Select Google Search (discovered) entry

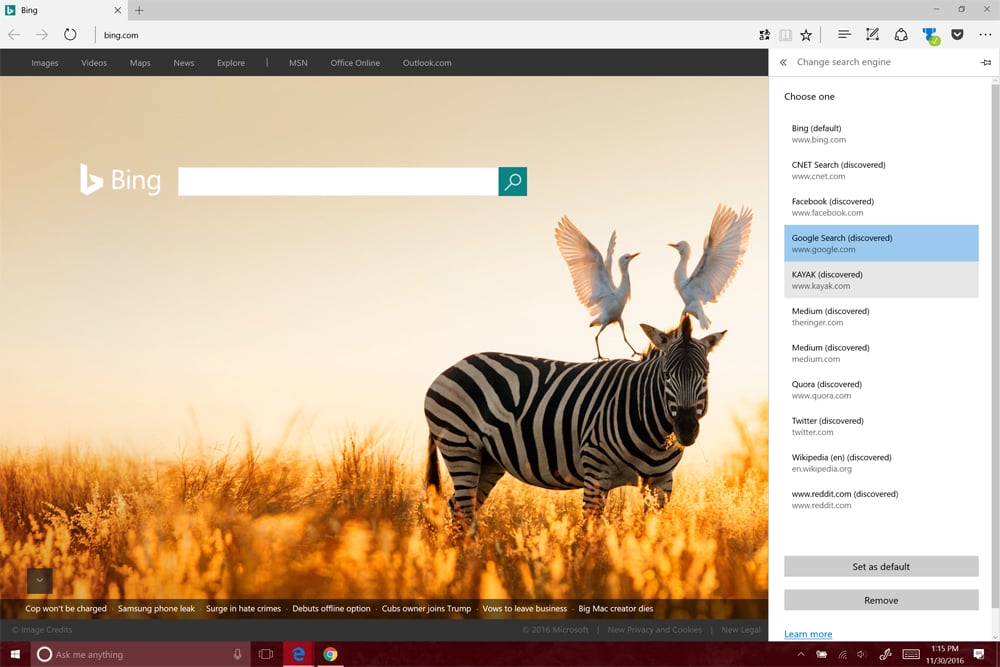(881, 243)
